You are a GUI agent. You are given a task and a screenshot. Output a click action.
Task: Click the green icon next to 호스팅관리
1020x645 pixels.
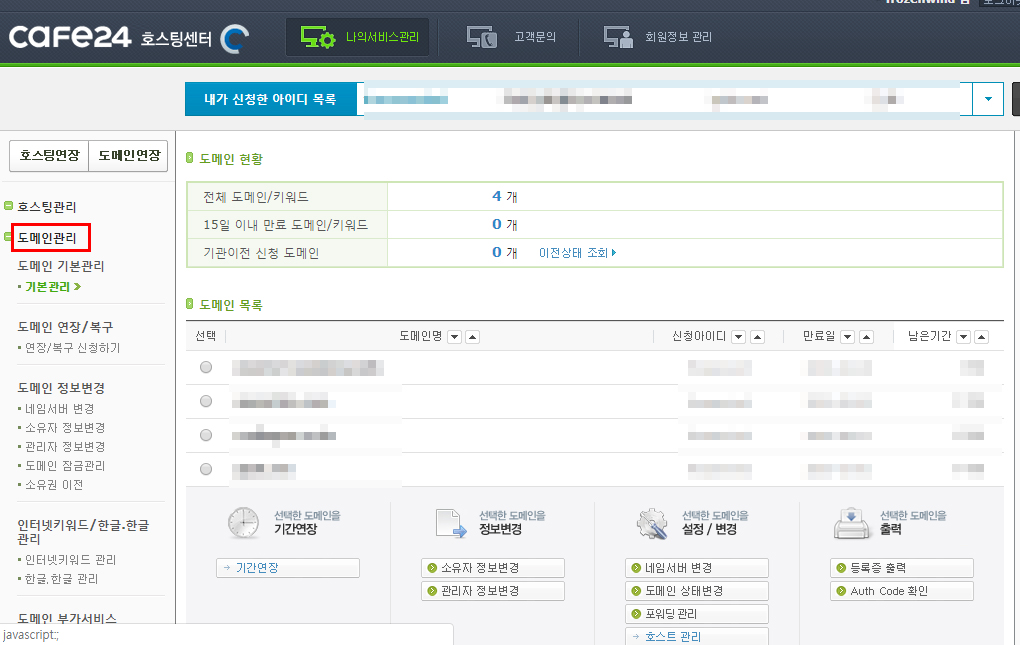[x=8, y=206]
